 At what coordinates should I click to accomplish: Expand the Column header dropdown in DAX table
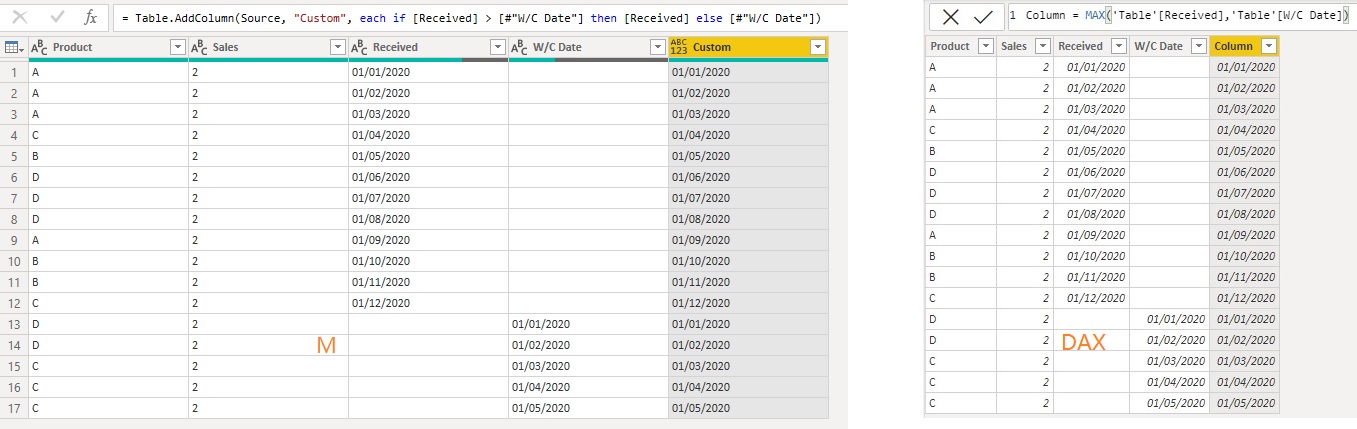(x=1269, y=46)
